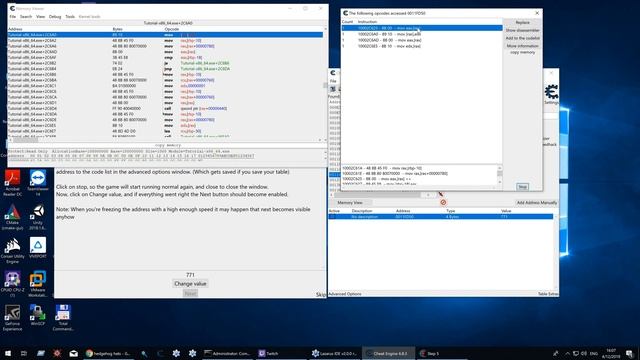Open Kernel tools menu in Memory Viewer
640x360 pixels.
[x=89, y=17]
